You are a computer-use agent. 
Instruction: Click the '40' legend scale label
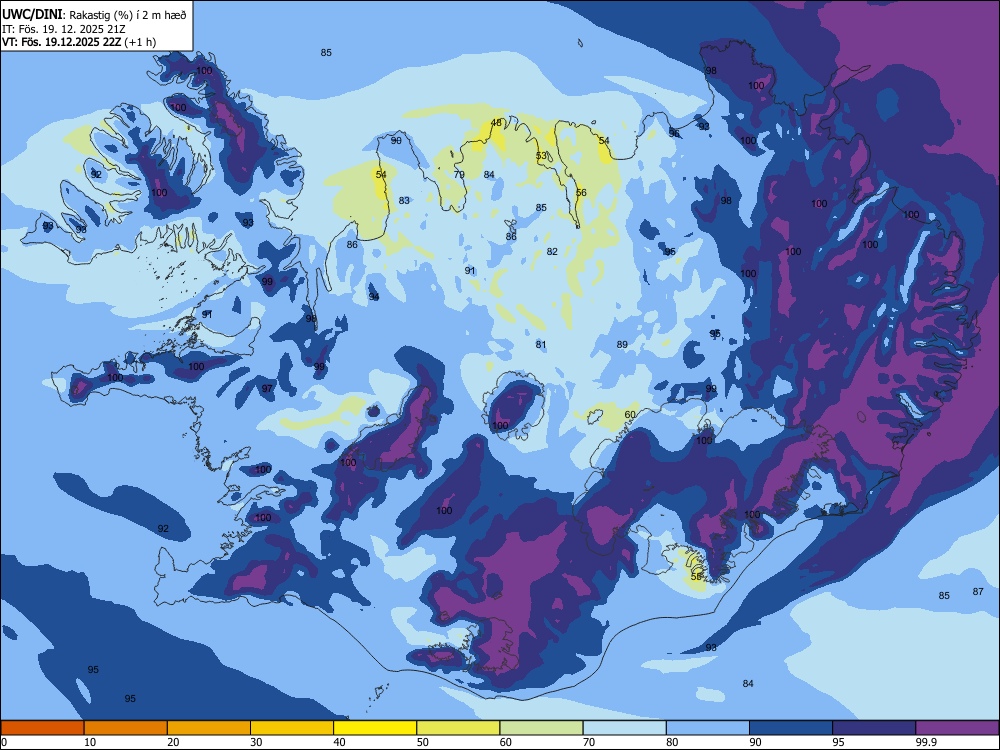click(340, 742)
